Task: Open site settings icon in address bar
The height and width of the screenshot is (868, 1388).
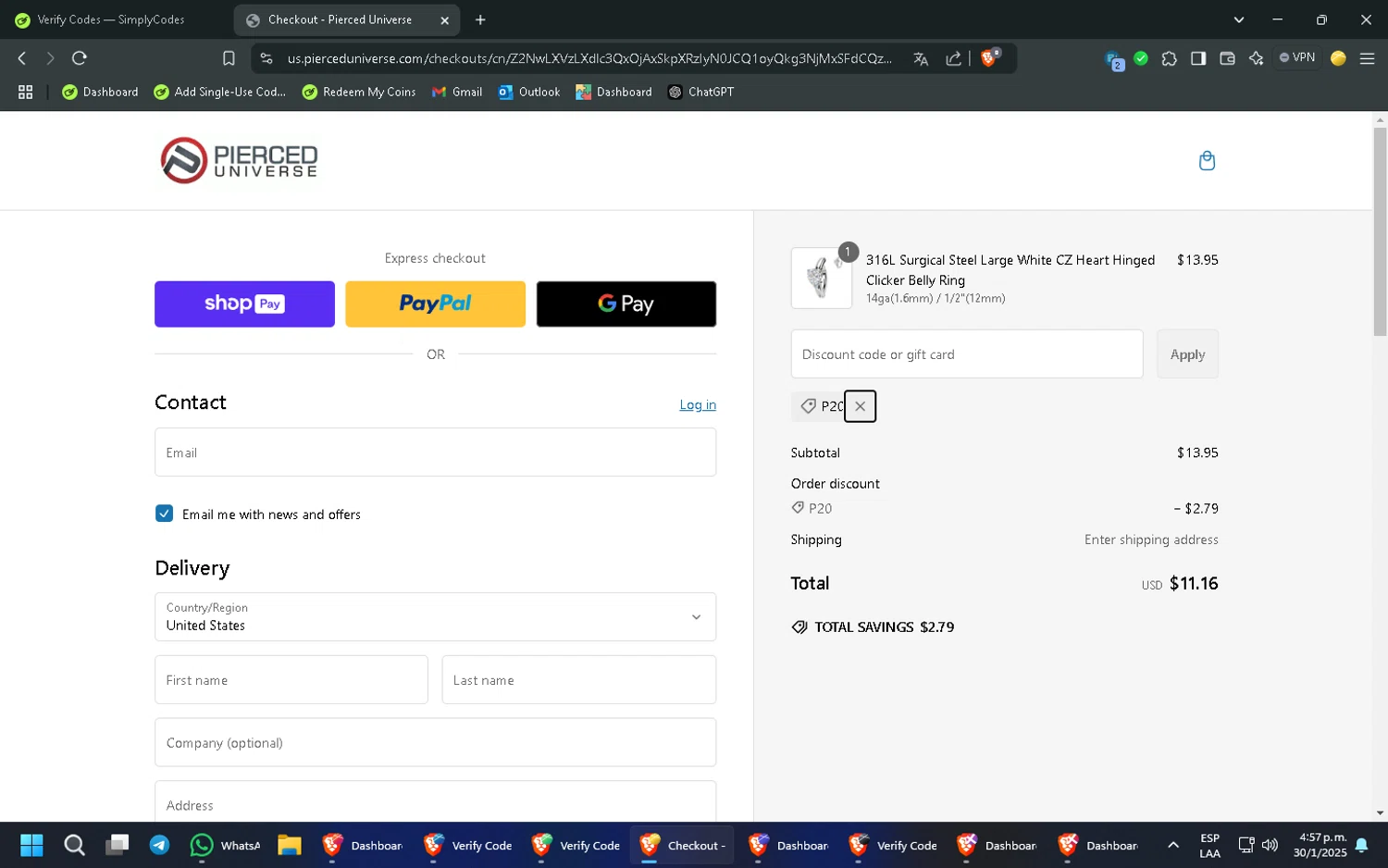Action: click(x=266, y=58)
